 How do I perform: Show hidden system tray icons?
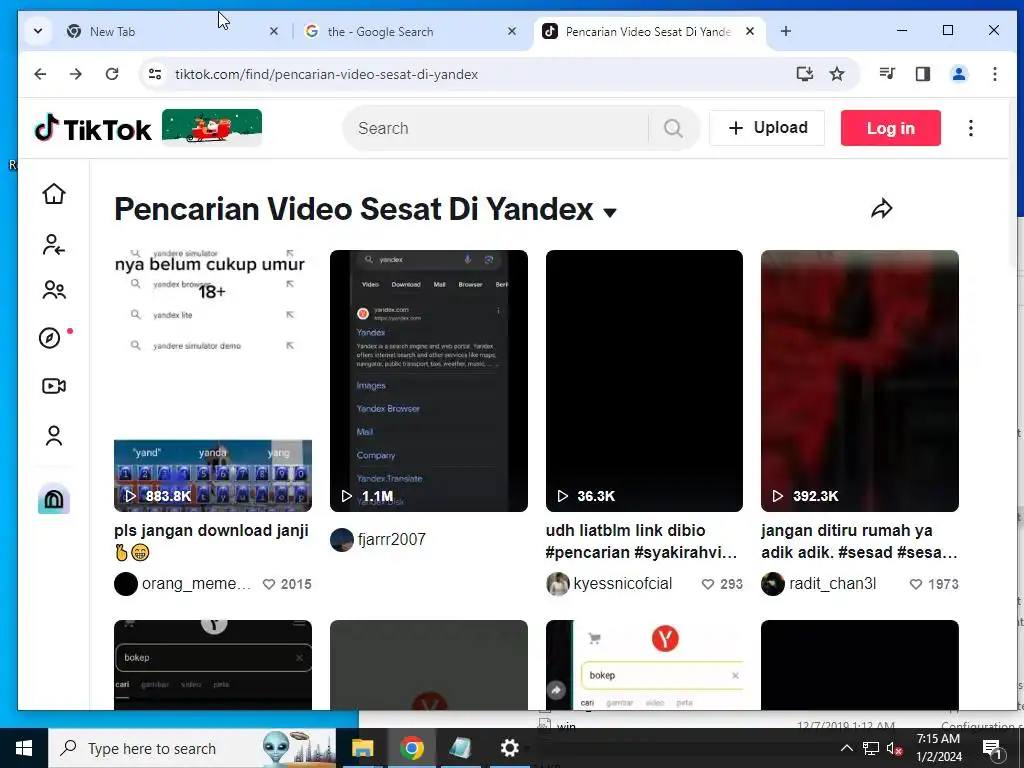coord(846,748)
